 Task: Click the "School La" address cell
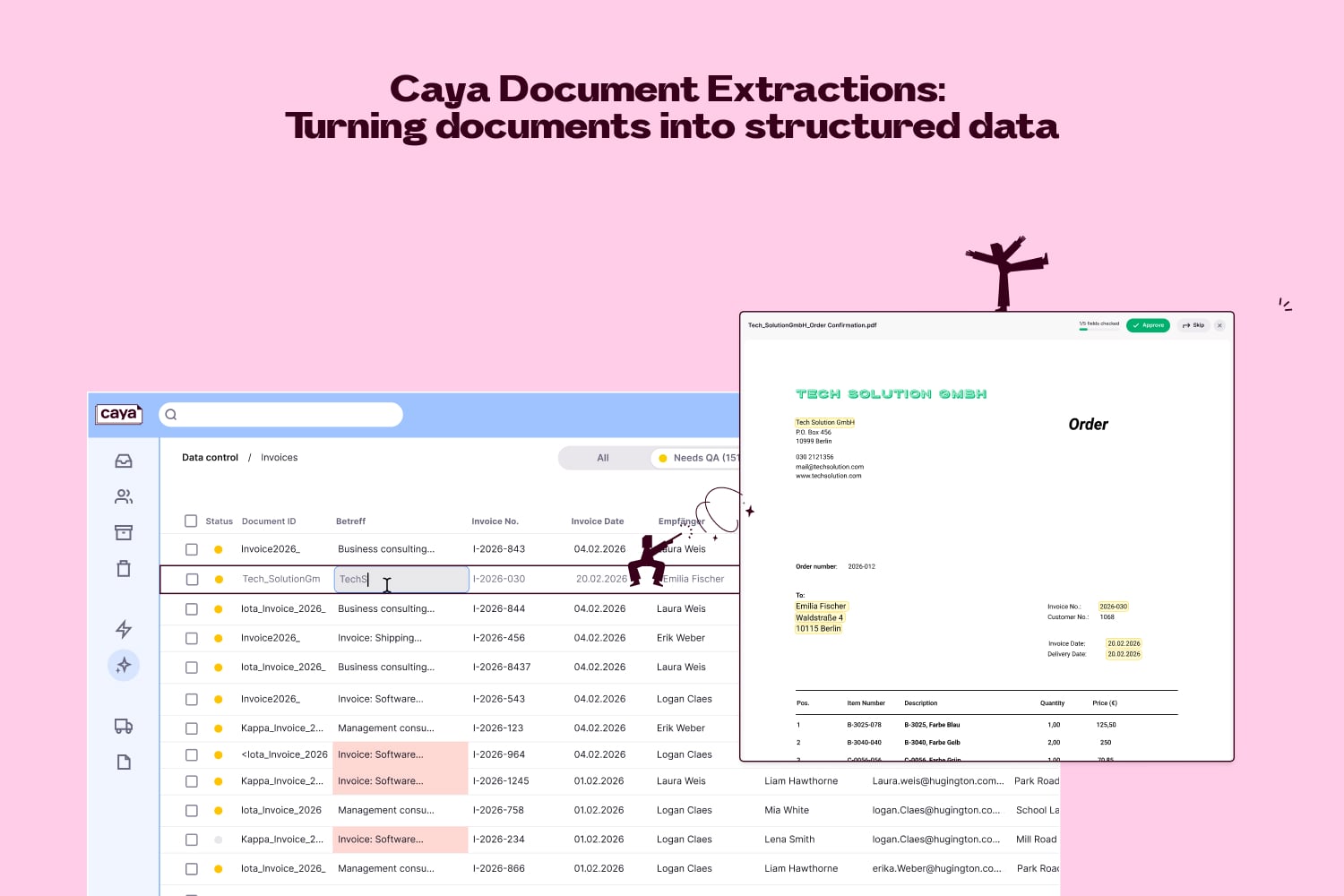pyautogui.click(x=1038, y=811)
